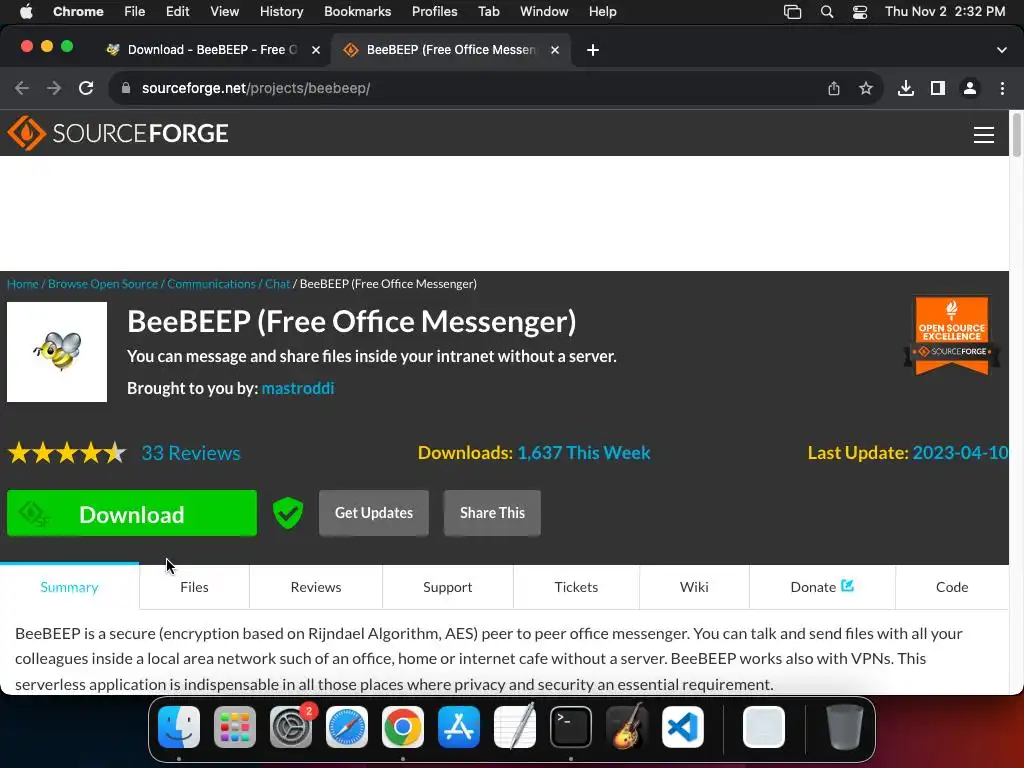Bookmark this page with star icon
The image size is (1024, 768).
[x=866, y=88]
